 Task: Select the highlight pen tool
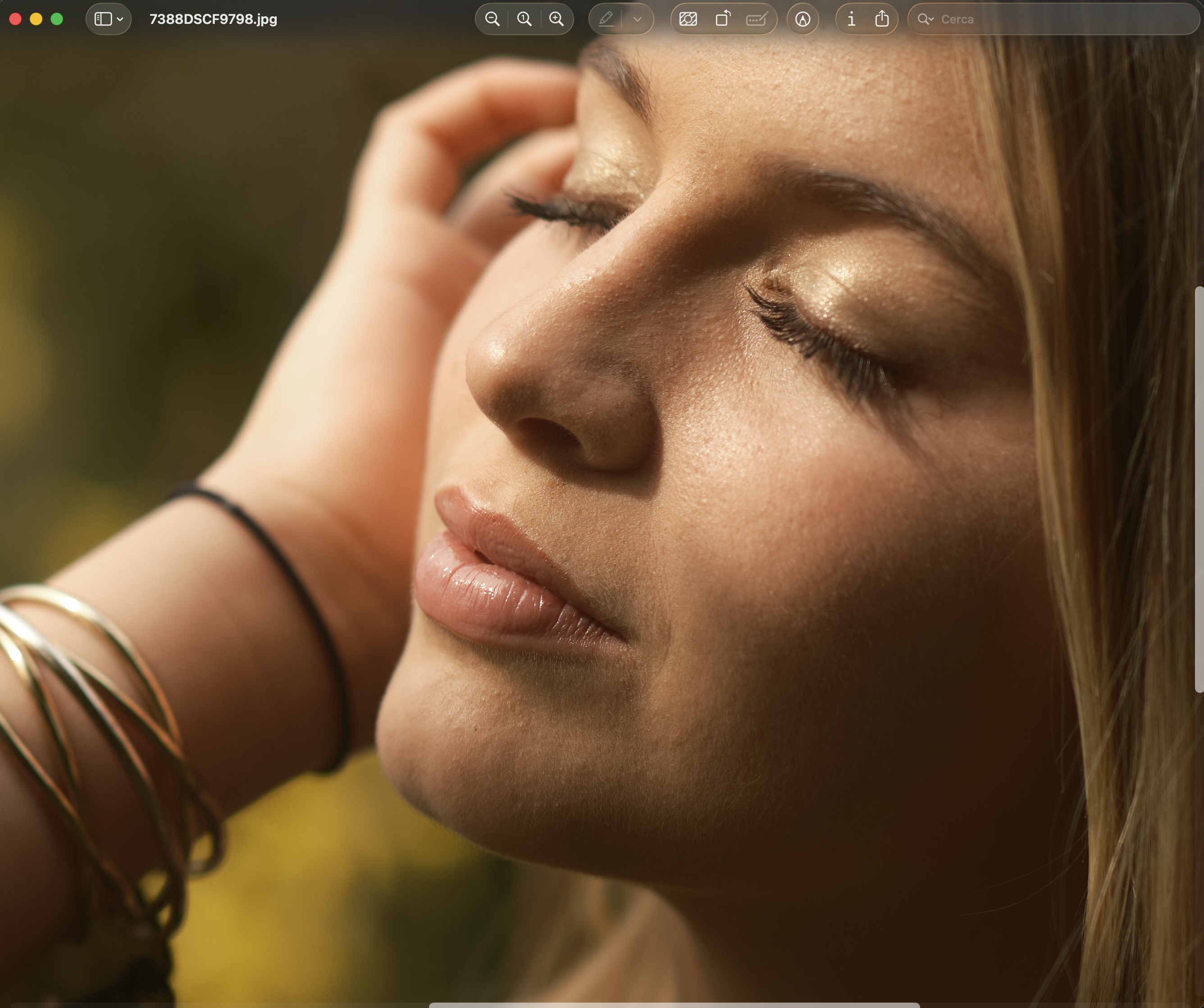pyautogui.click(x=606, y=19)
